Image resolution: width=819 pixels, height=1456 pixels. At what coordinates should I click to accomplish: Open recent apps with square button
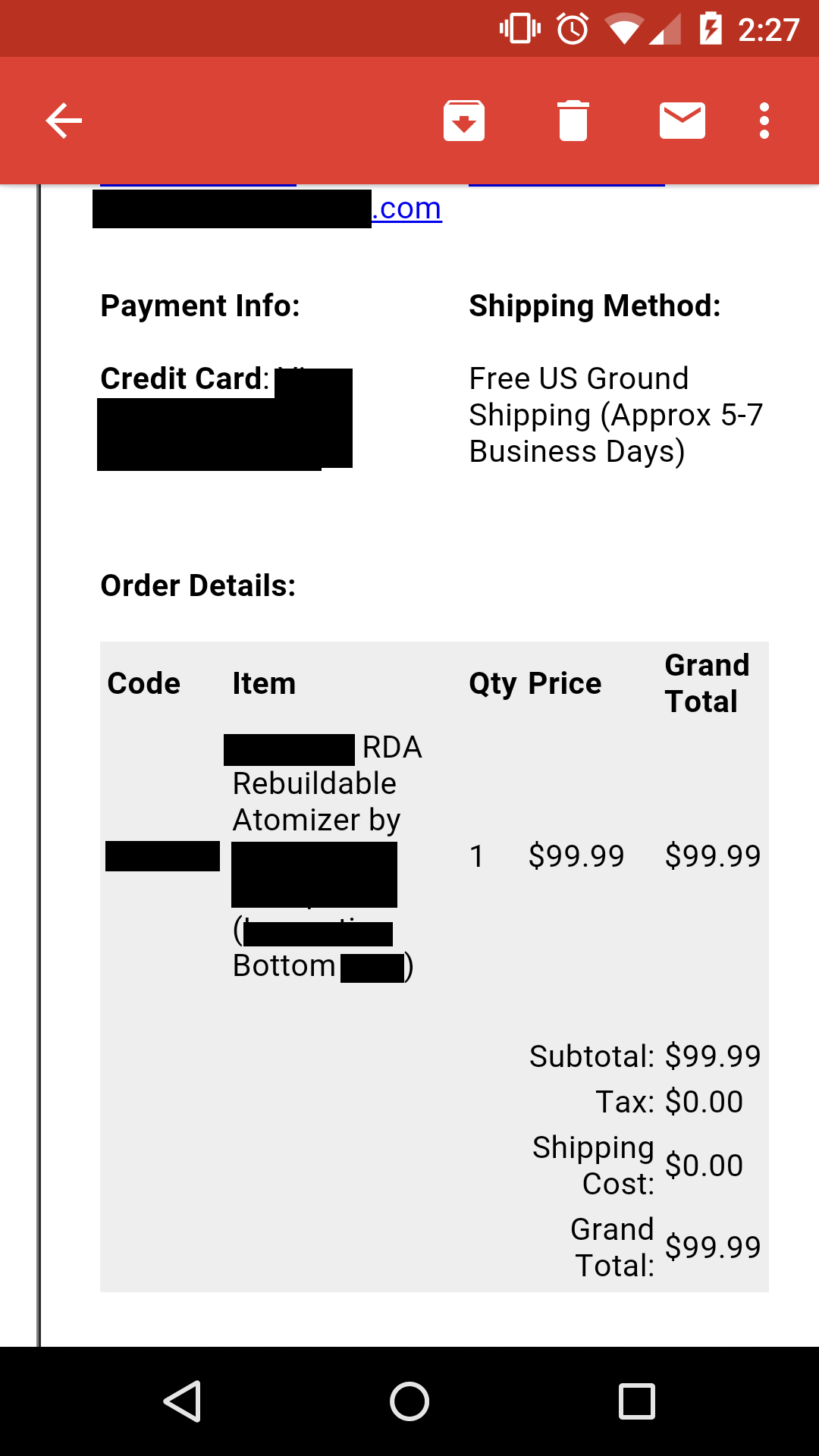[x=637, y=1401]
